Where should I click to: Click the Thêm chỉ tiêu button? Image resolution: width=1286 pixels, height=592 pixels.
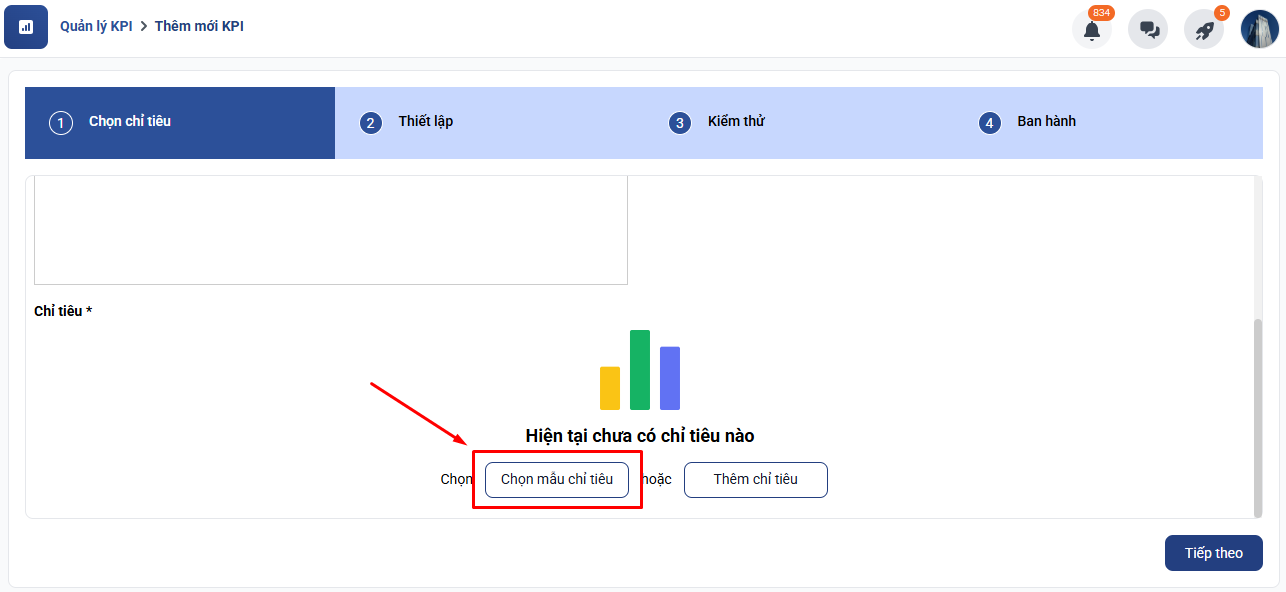point(755,480)
